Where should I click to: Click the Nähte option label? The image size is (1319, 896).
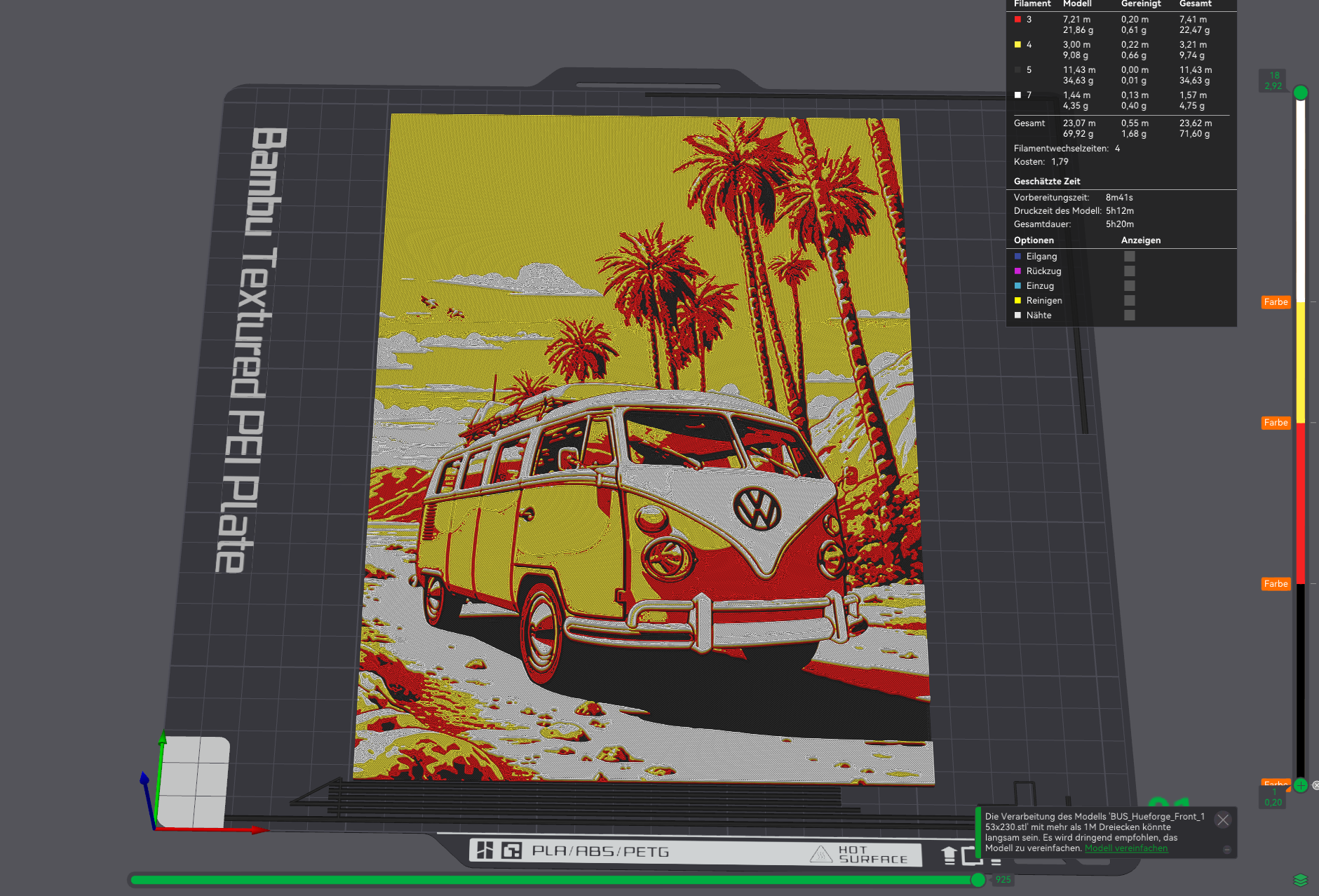[x=1039, y=315]
